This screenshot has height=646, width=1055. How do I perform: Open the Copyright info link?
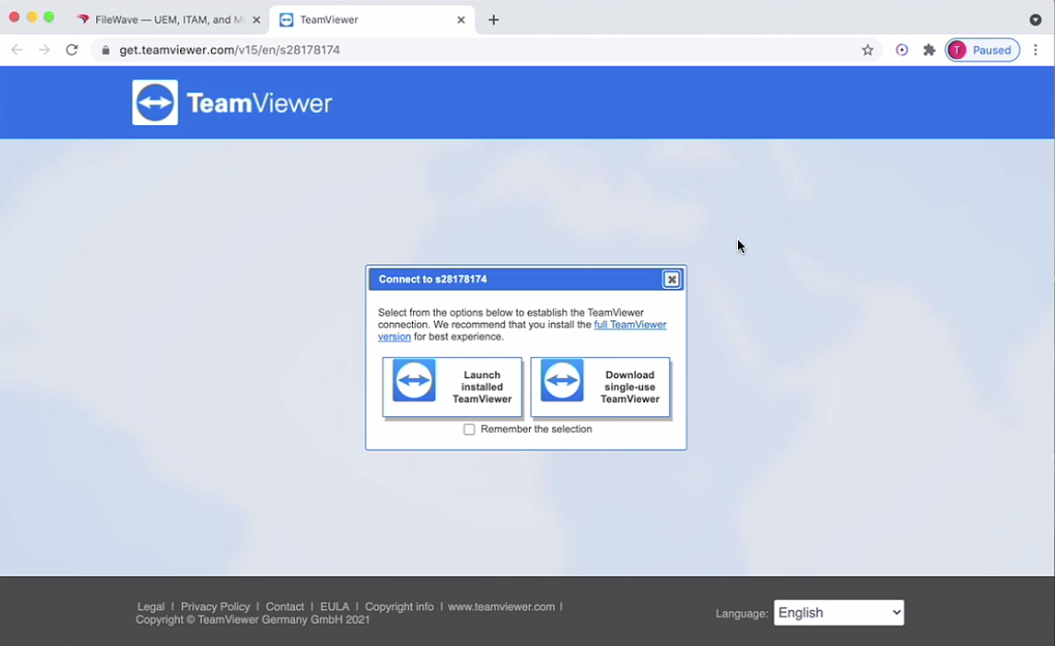399,606
